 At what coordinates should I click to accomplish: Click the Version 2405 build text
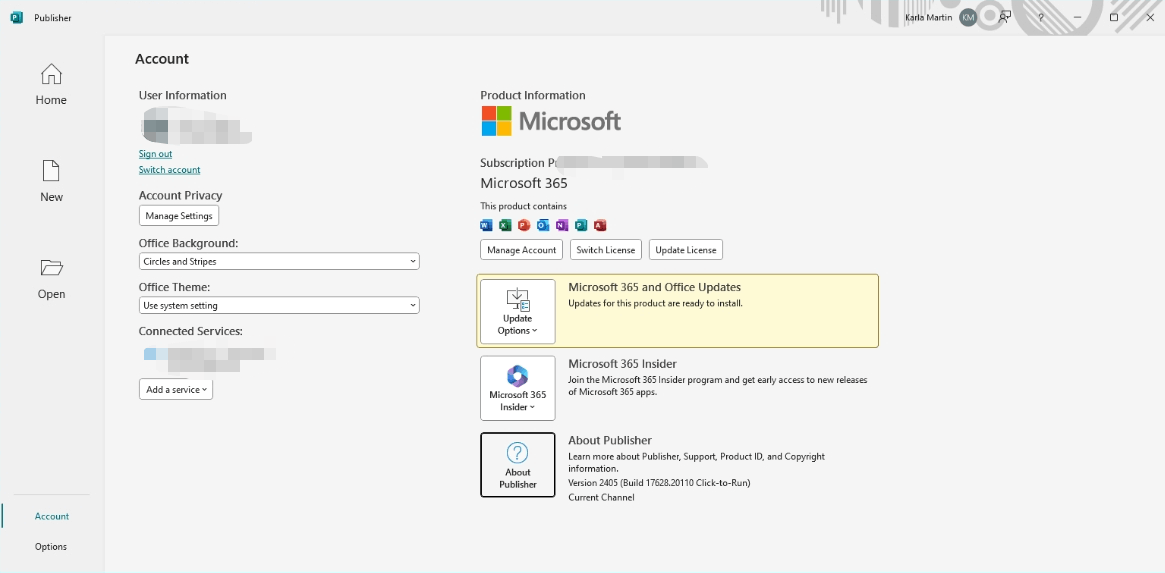tap(659, 483)
